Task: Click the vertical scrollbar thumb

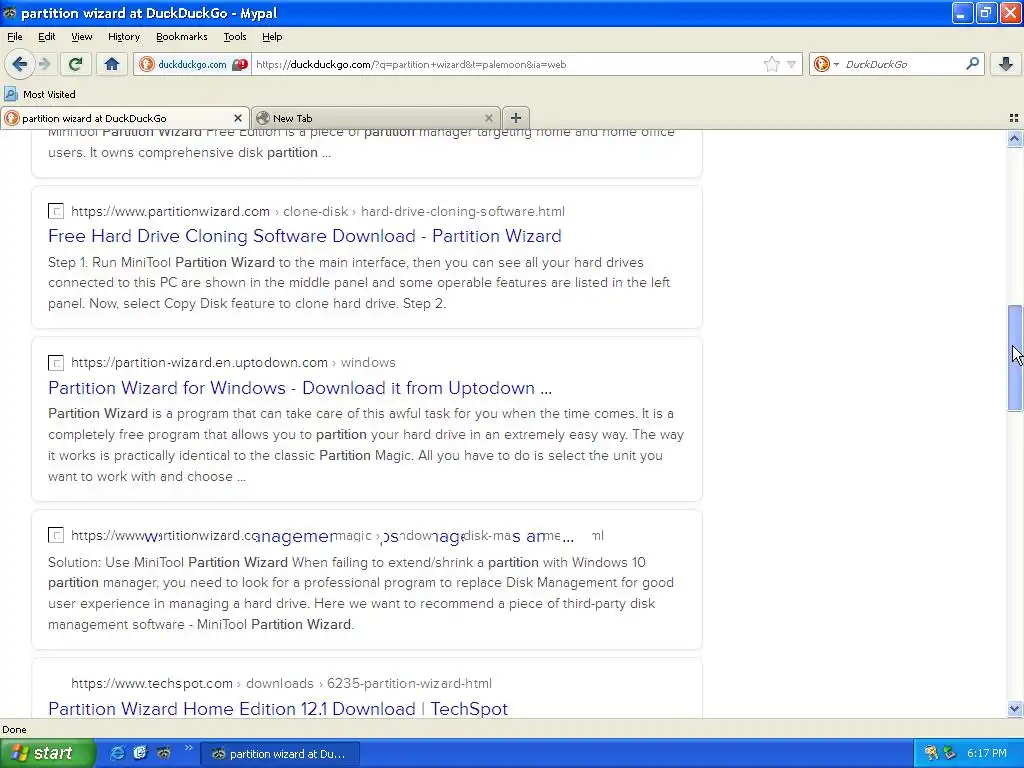Action: [1014, 358]
